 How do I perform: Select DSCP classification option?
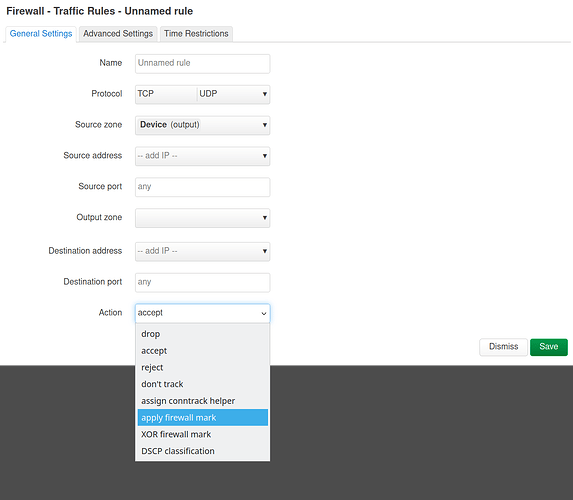202,451
